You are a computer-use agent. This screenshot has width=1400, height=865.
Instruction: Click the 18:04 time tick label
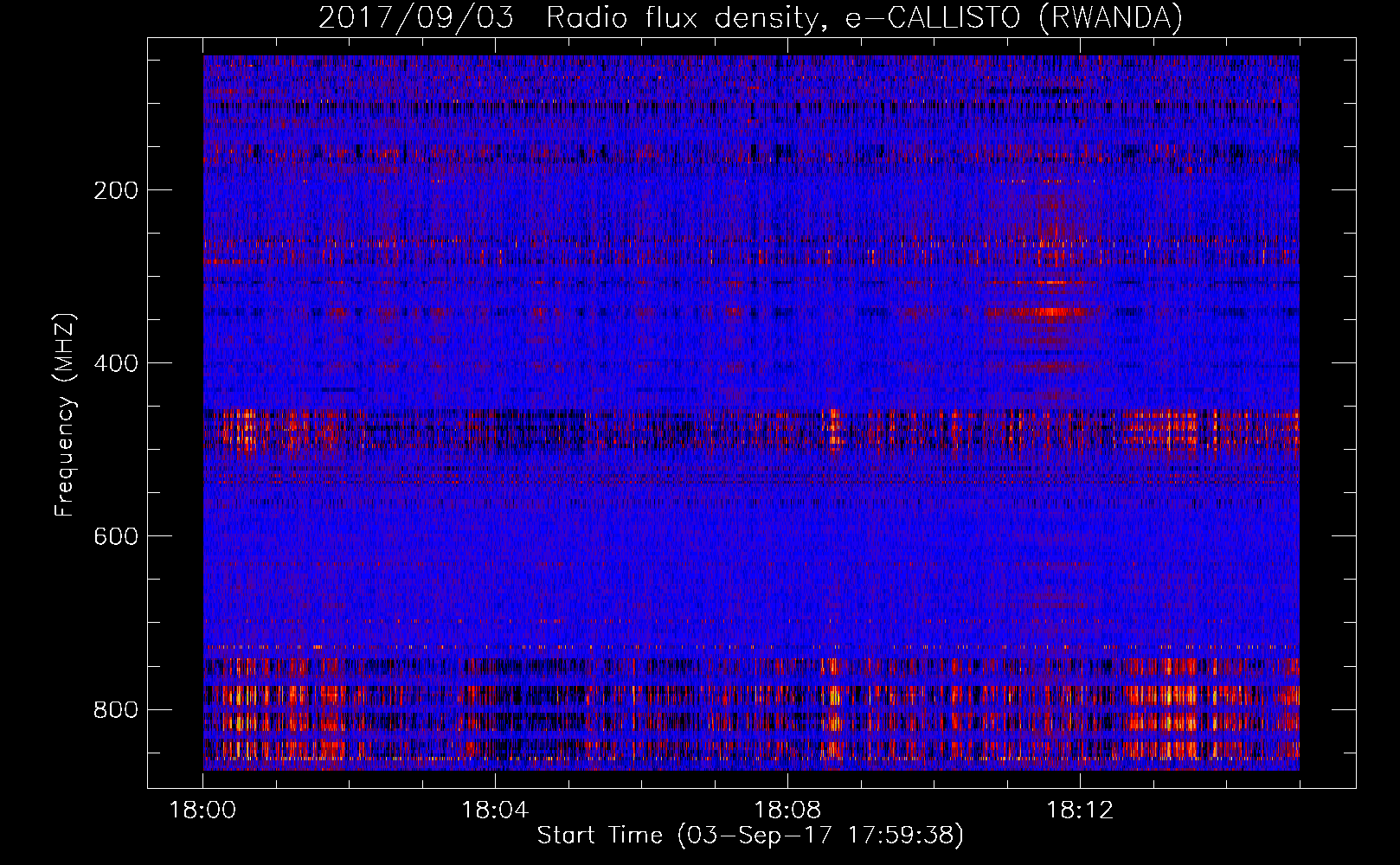click(495, 811)
